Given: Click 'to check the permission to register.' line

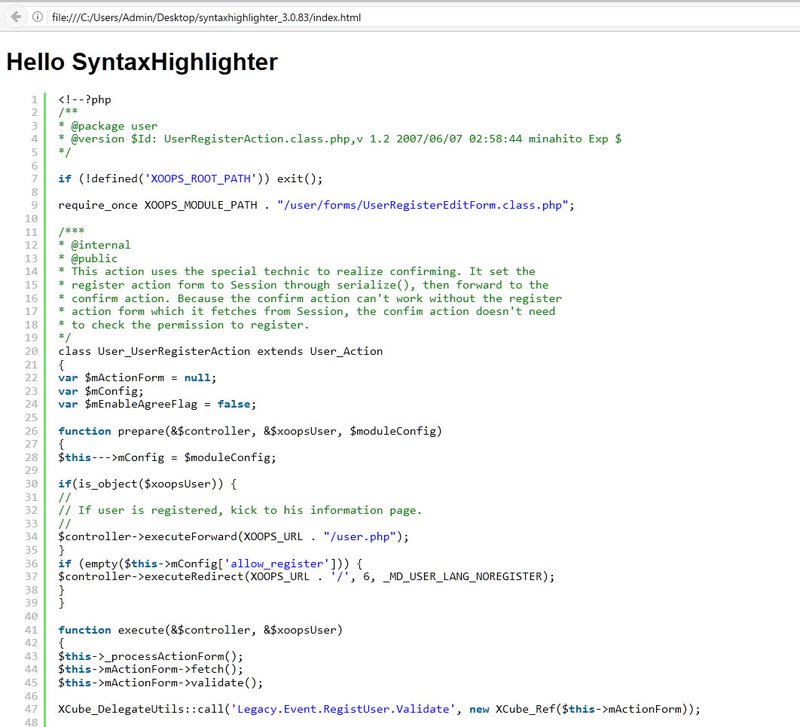Looking at the screenshot, I should (184, 325).
